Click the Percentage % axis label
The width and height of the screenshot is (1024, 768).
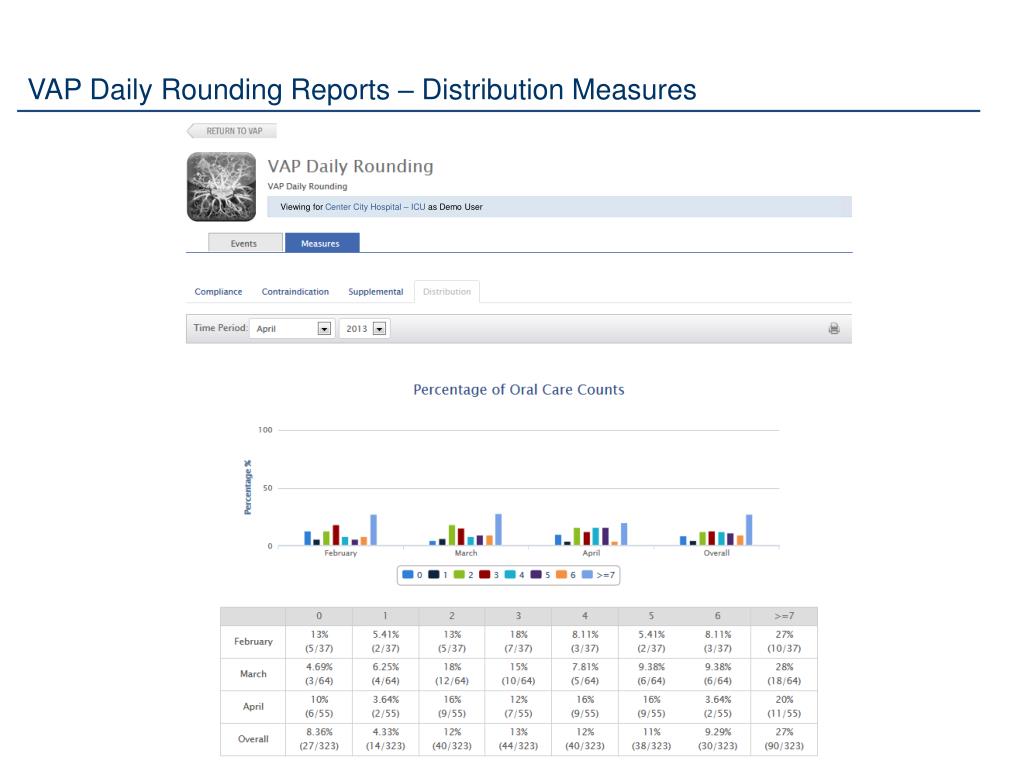(x=248, y=487)
